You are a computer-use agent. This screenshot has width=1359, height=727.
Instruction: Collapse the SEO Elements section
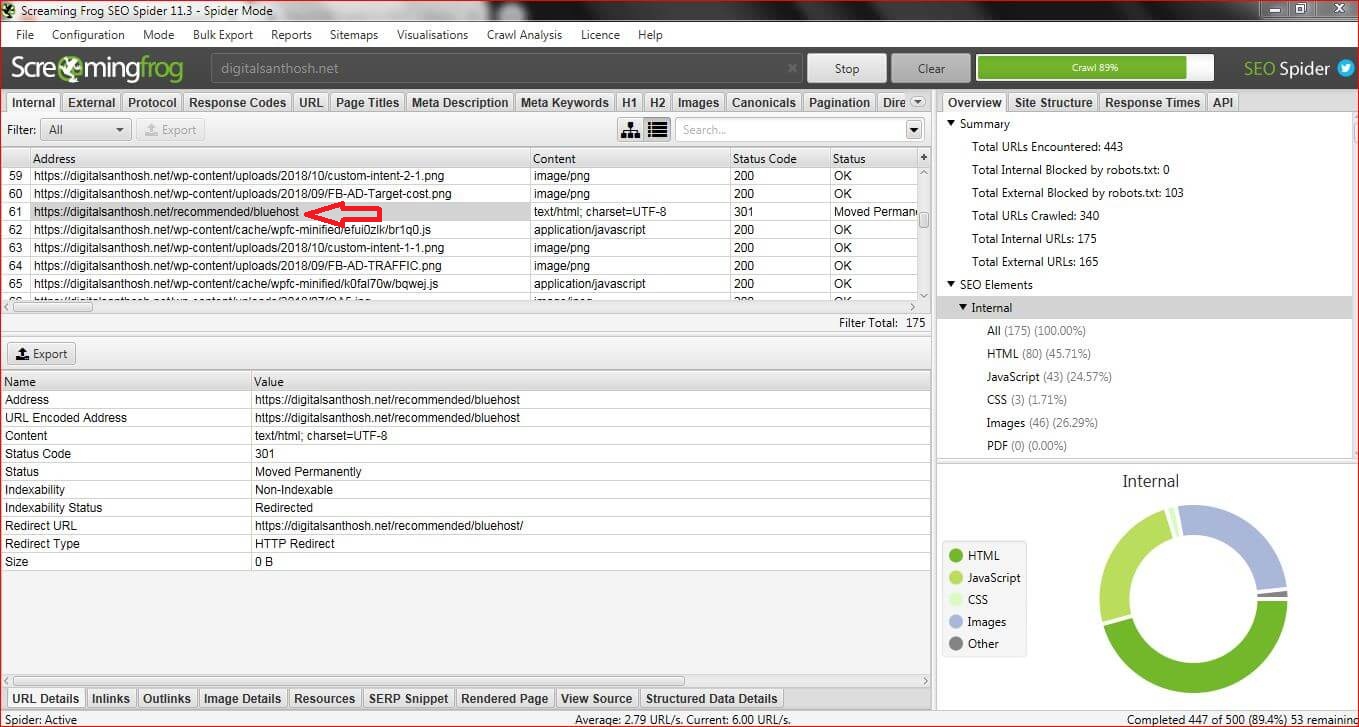(951, 285)
